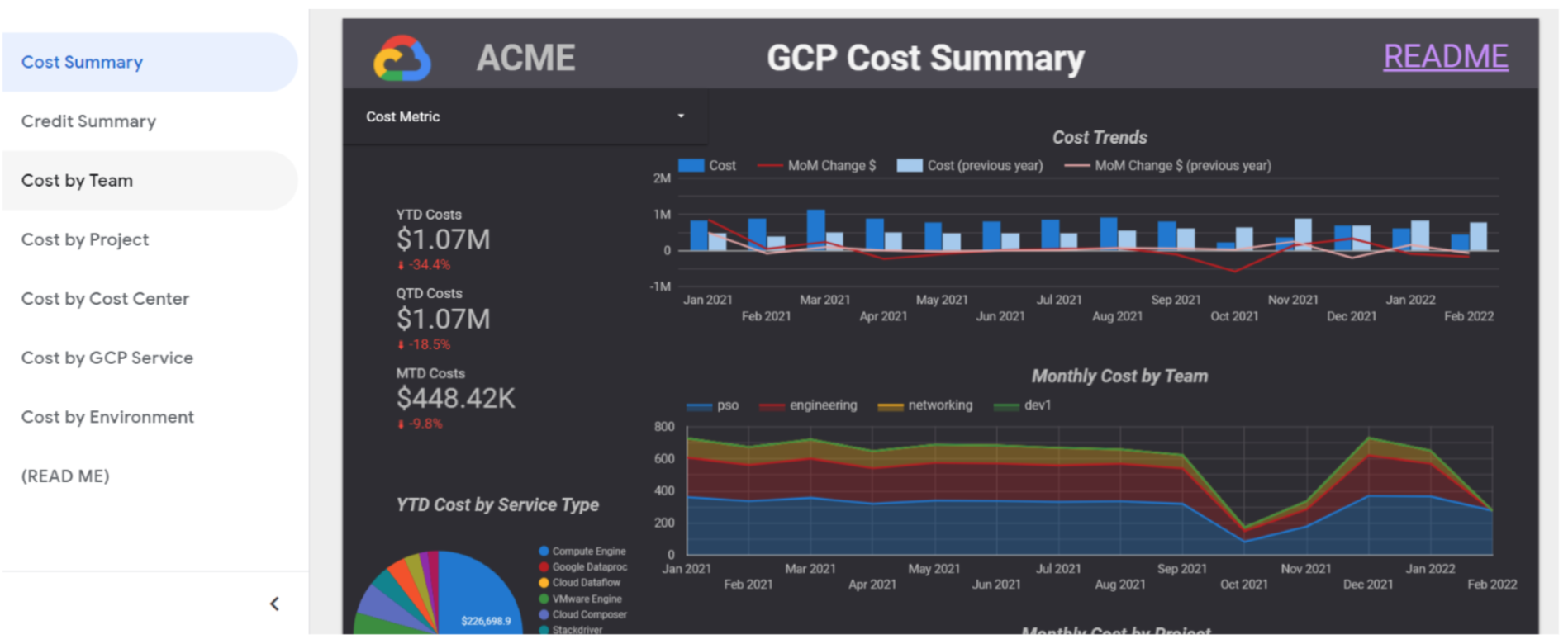Navigate to Cost by GCP Service
This screenshot has height=644, width=1568.
[x=150, y=358]
